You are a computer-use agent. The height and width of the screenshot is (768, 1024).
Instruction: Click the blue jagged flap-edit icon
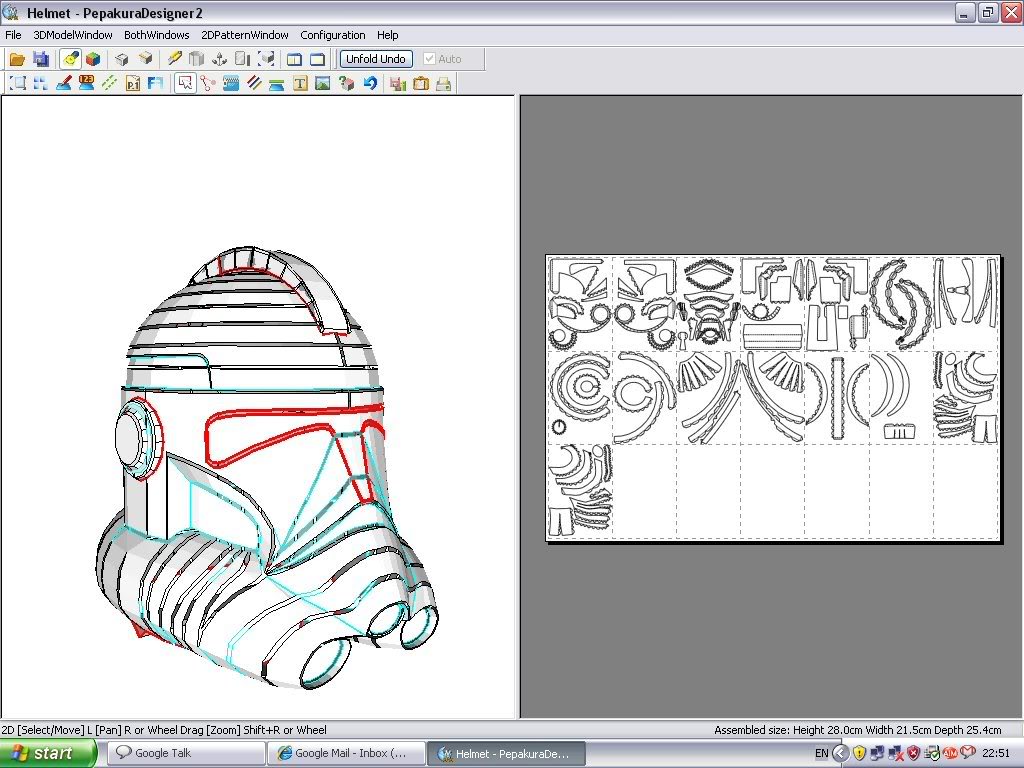pos(231,84)
